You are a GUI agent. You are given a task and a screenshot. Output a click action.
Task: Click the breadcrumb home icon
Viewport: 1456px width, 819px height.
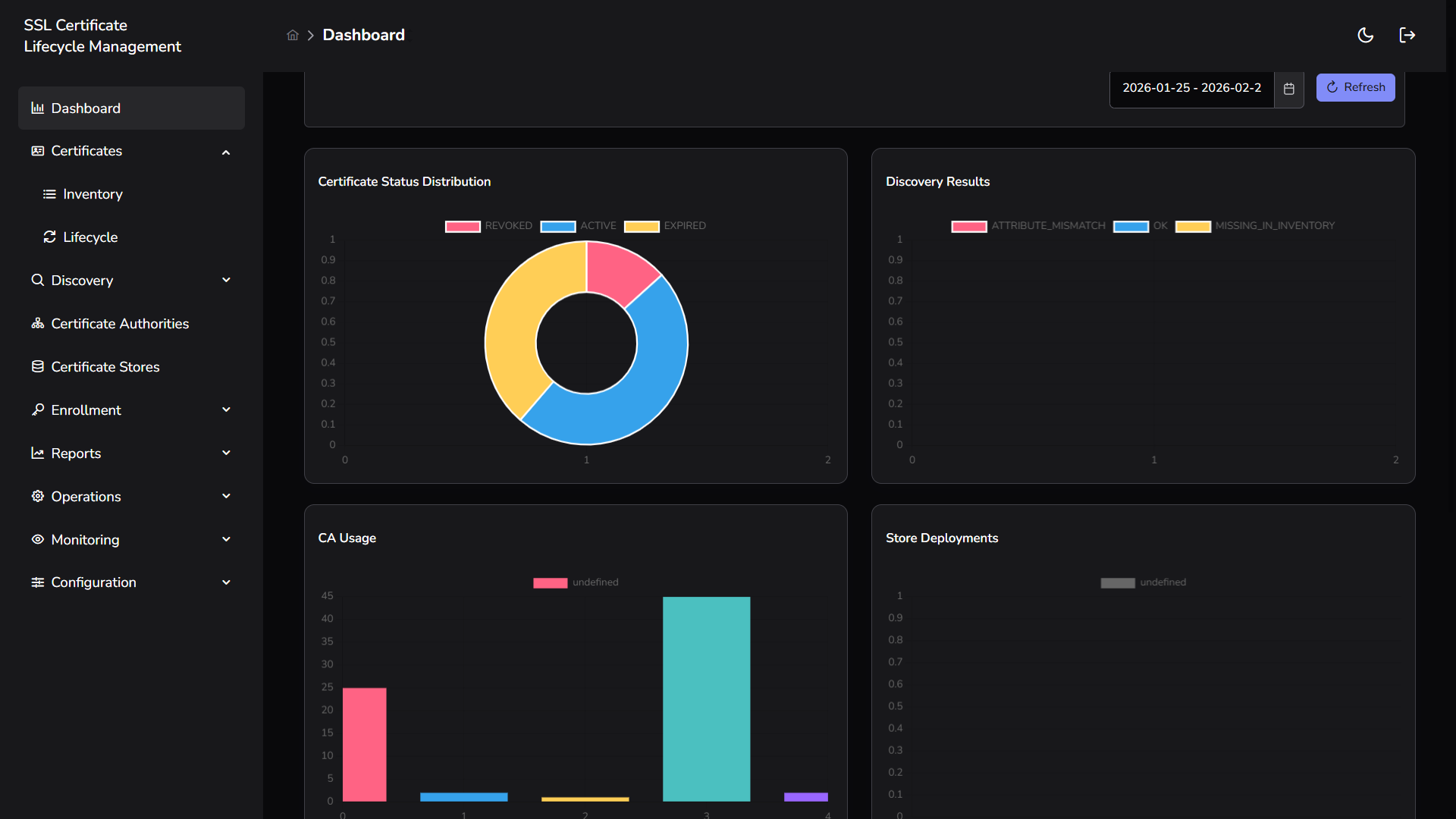(x=292, y=35)
